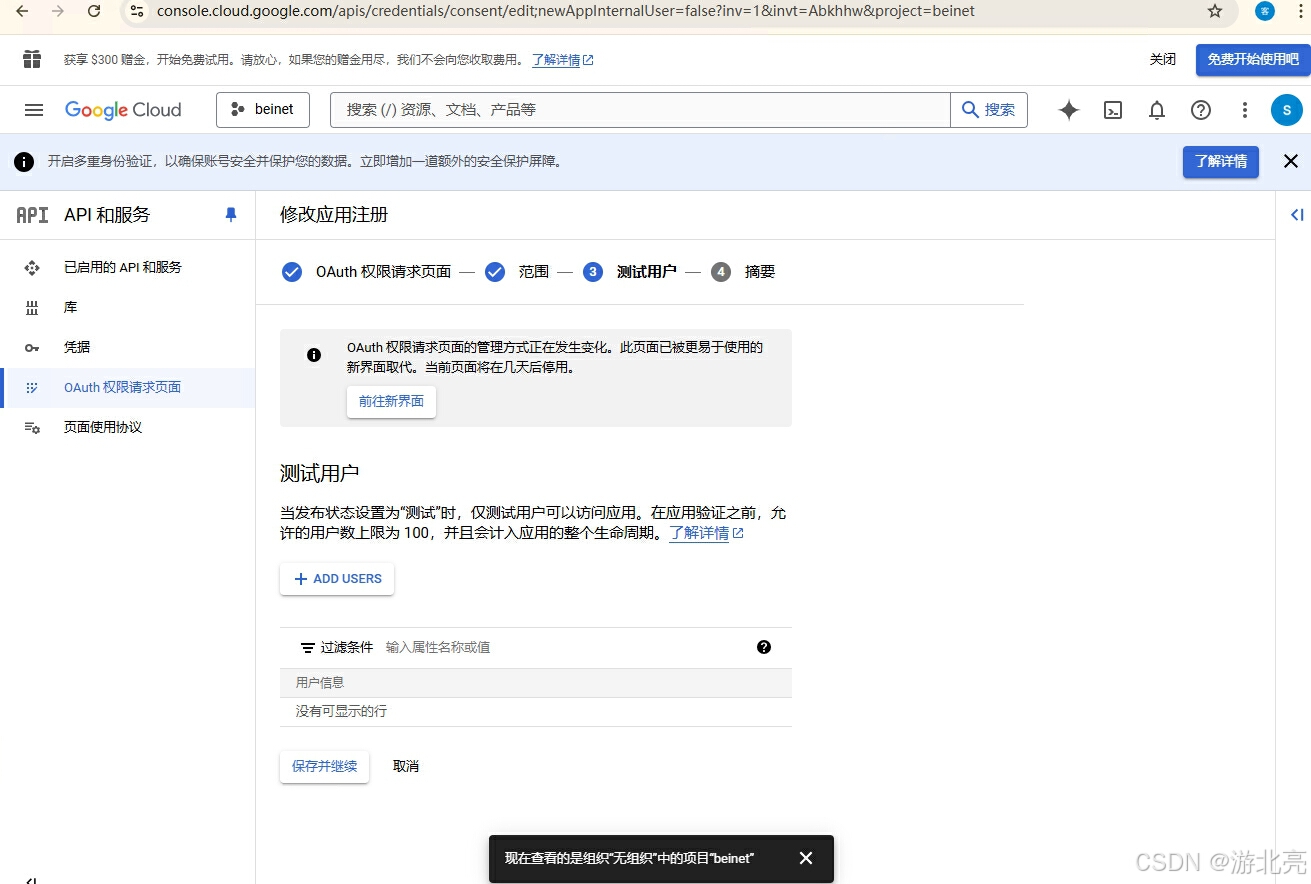1311x884 pixels.
Task: Dismiss the multi-factor authentication banner
Action: [1291, 161]
